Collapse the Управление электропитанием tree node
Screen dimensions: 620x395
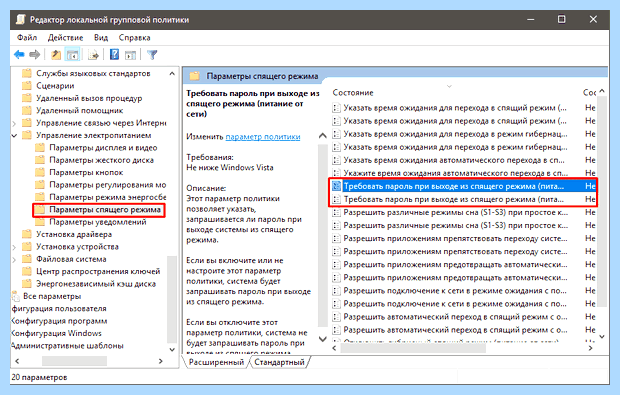15,136
